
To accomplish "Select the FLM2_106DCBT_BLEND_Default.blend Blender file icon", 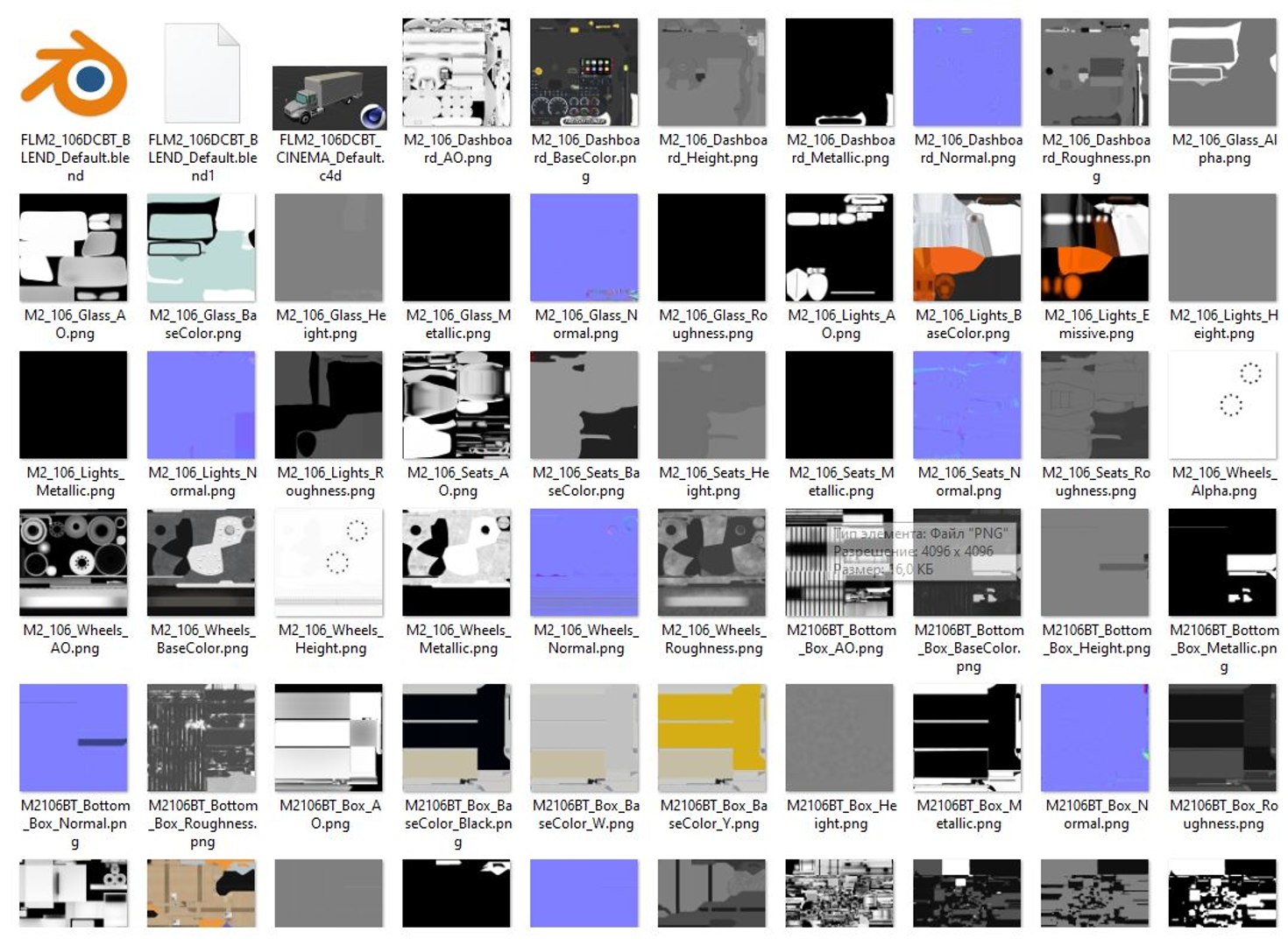I will 74,74.
